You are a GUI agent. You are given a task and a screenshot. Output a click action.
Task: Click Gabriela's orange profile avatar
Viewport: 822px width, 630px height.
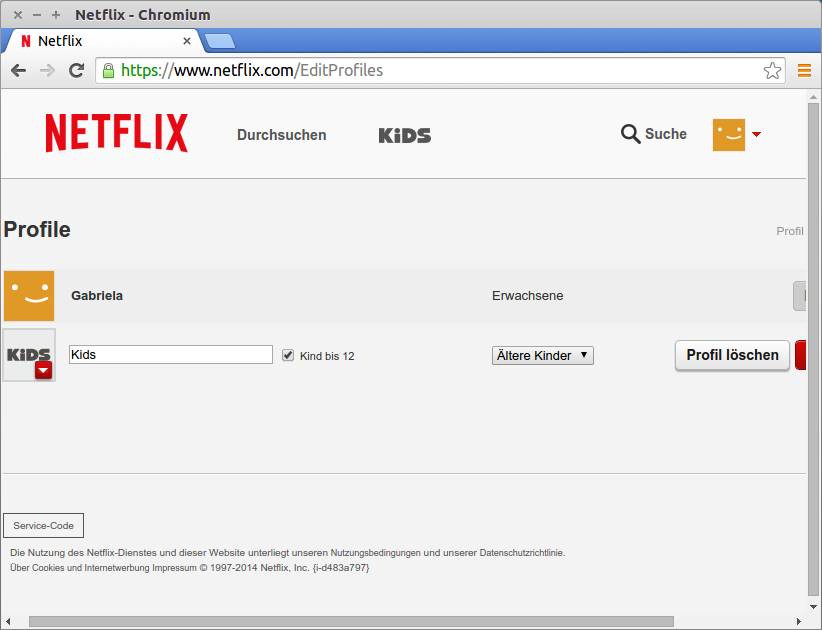29,296
